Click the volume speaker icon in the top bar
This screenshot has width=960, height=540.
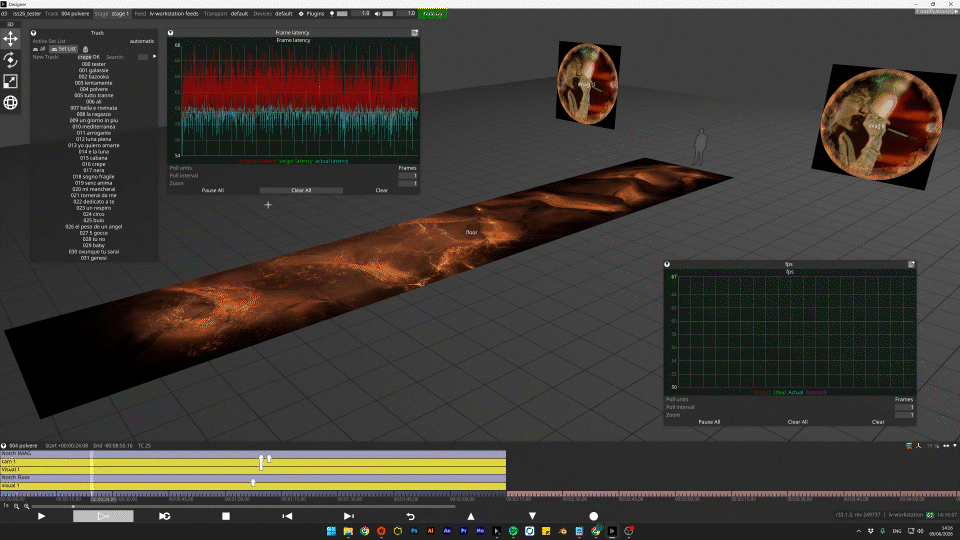coord(378,13)
